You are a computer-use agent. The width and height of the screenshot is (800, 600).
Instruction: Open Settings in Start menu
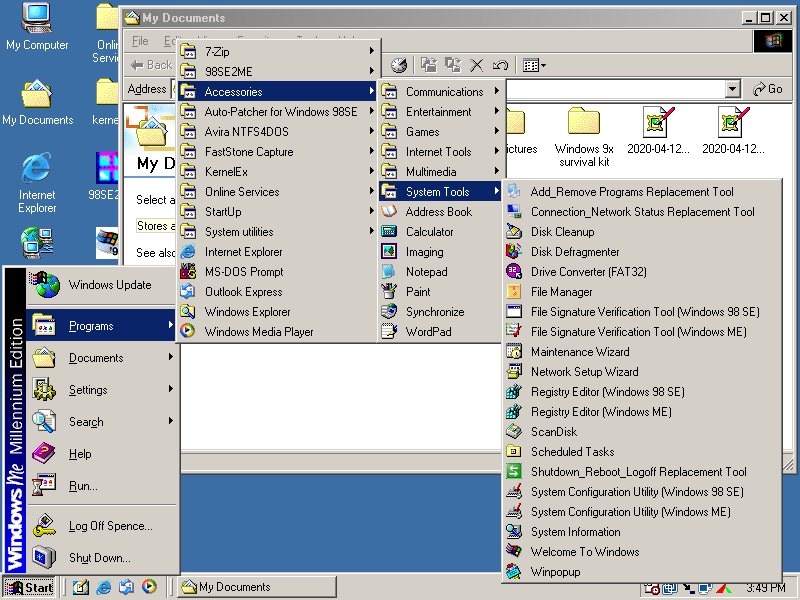[x=101, y=390]
